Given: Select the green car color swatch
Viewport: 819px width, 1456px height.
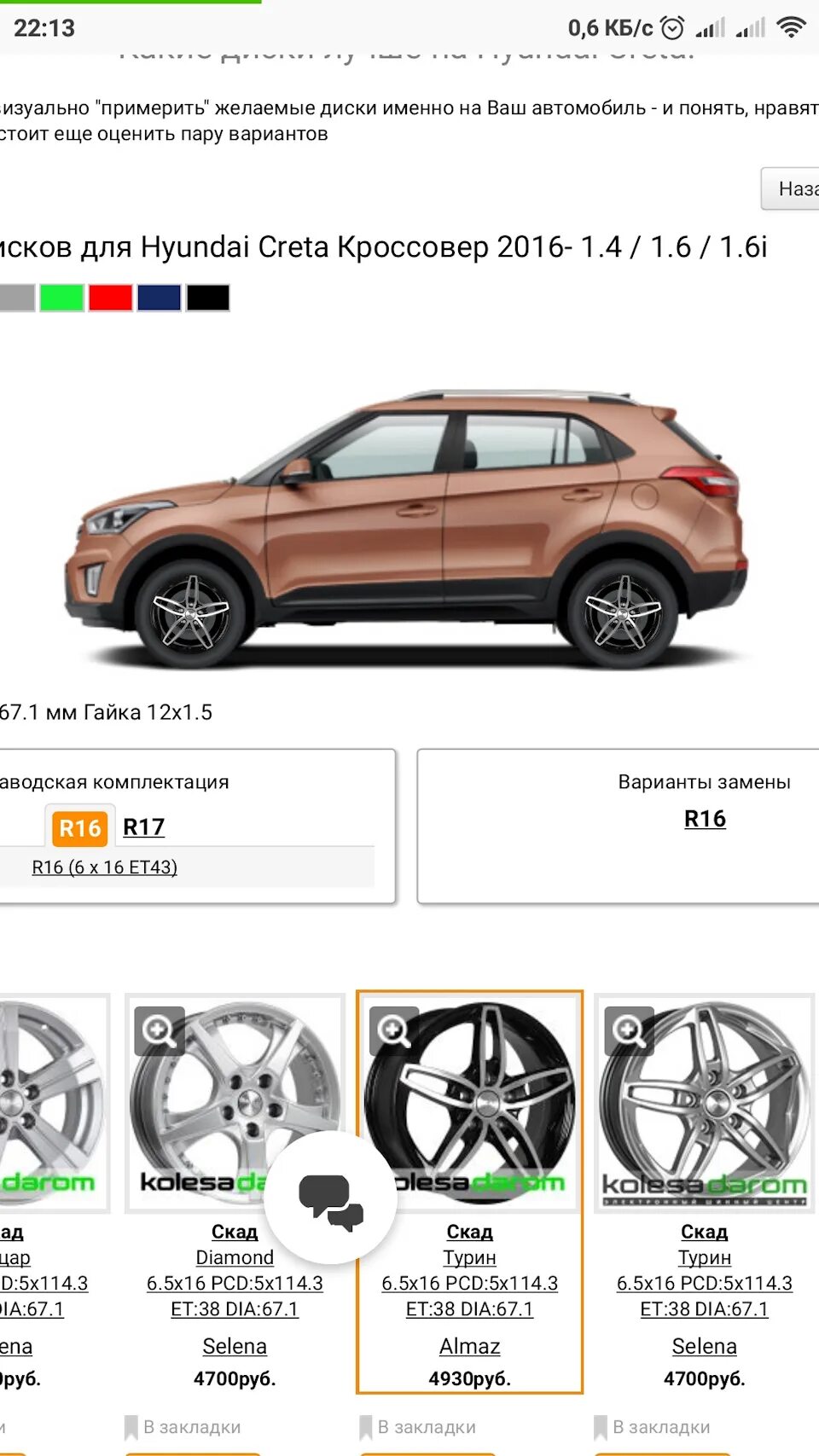Looking at the screenshot, I should pyautogui.click(x=61, y=298).
